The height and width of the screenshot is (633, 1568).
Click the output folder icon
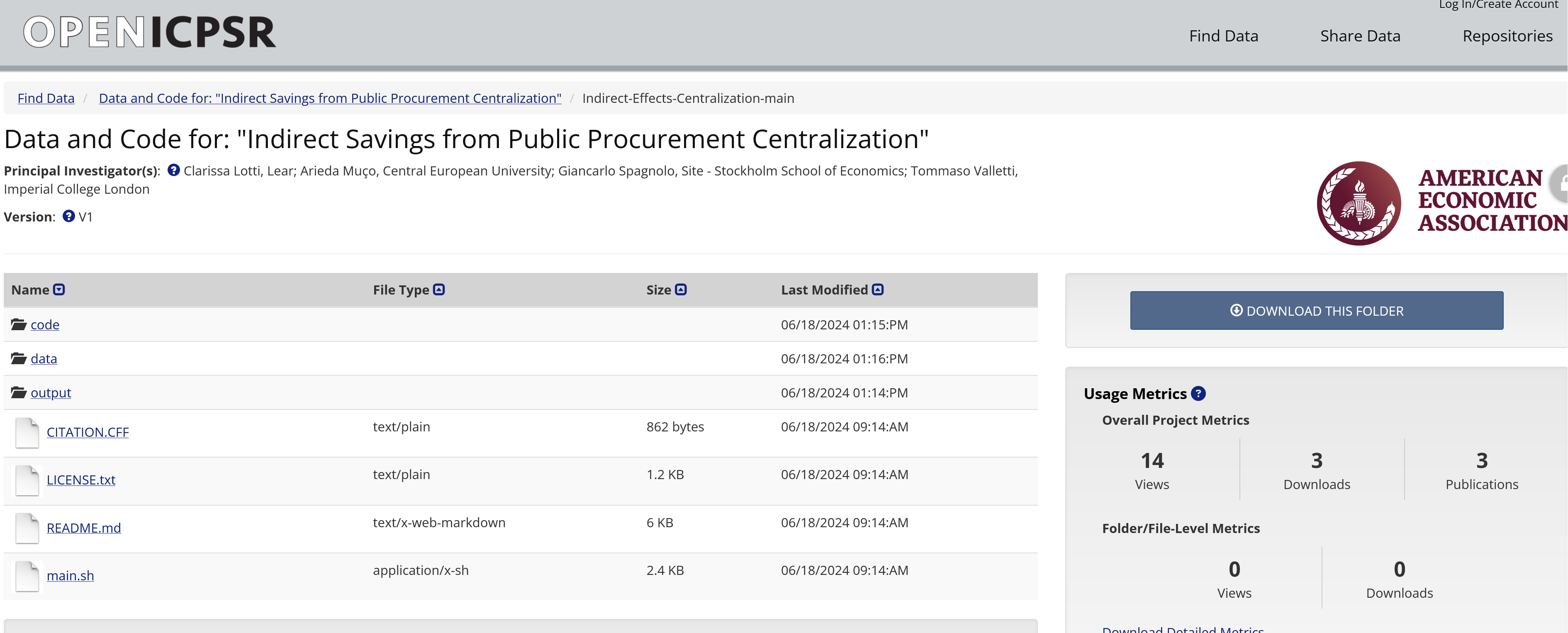click(x=18, y=392)
